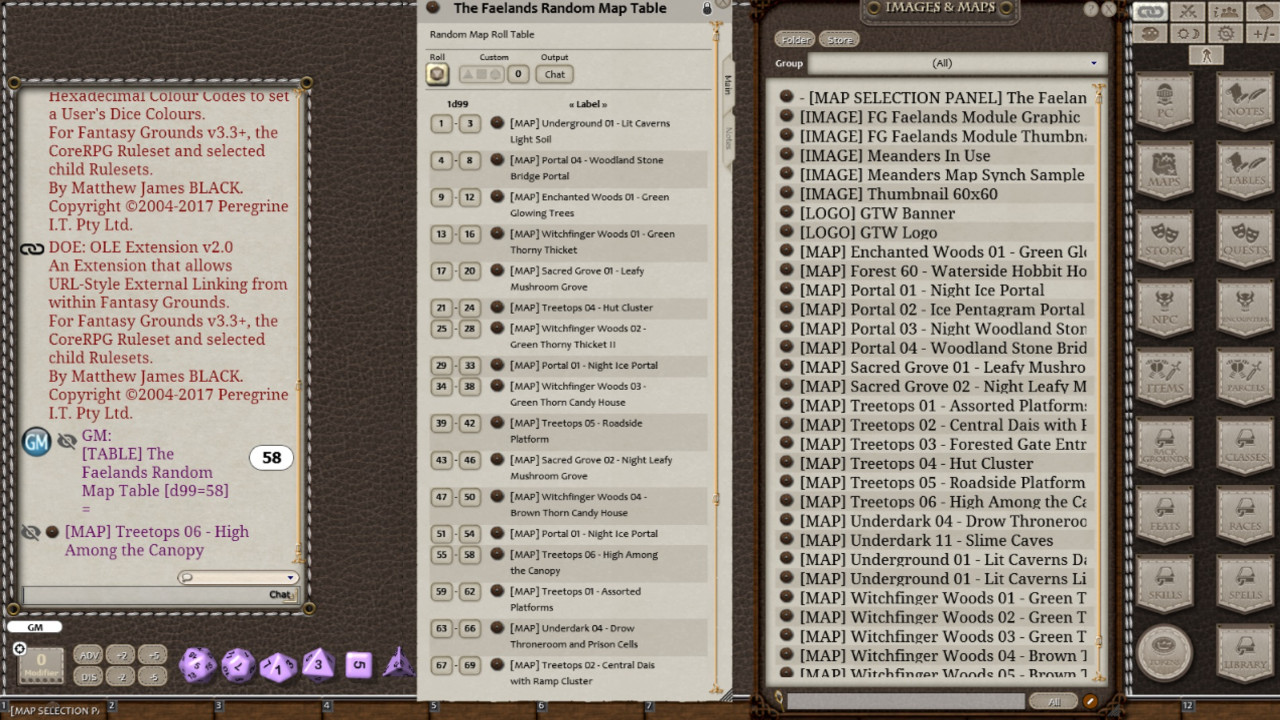Open the chat message type dropdown
The height and width of the screenshot is (720, 1280).
click(292, 577)
